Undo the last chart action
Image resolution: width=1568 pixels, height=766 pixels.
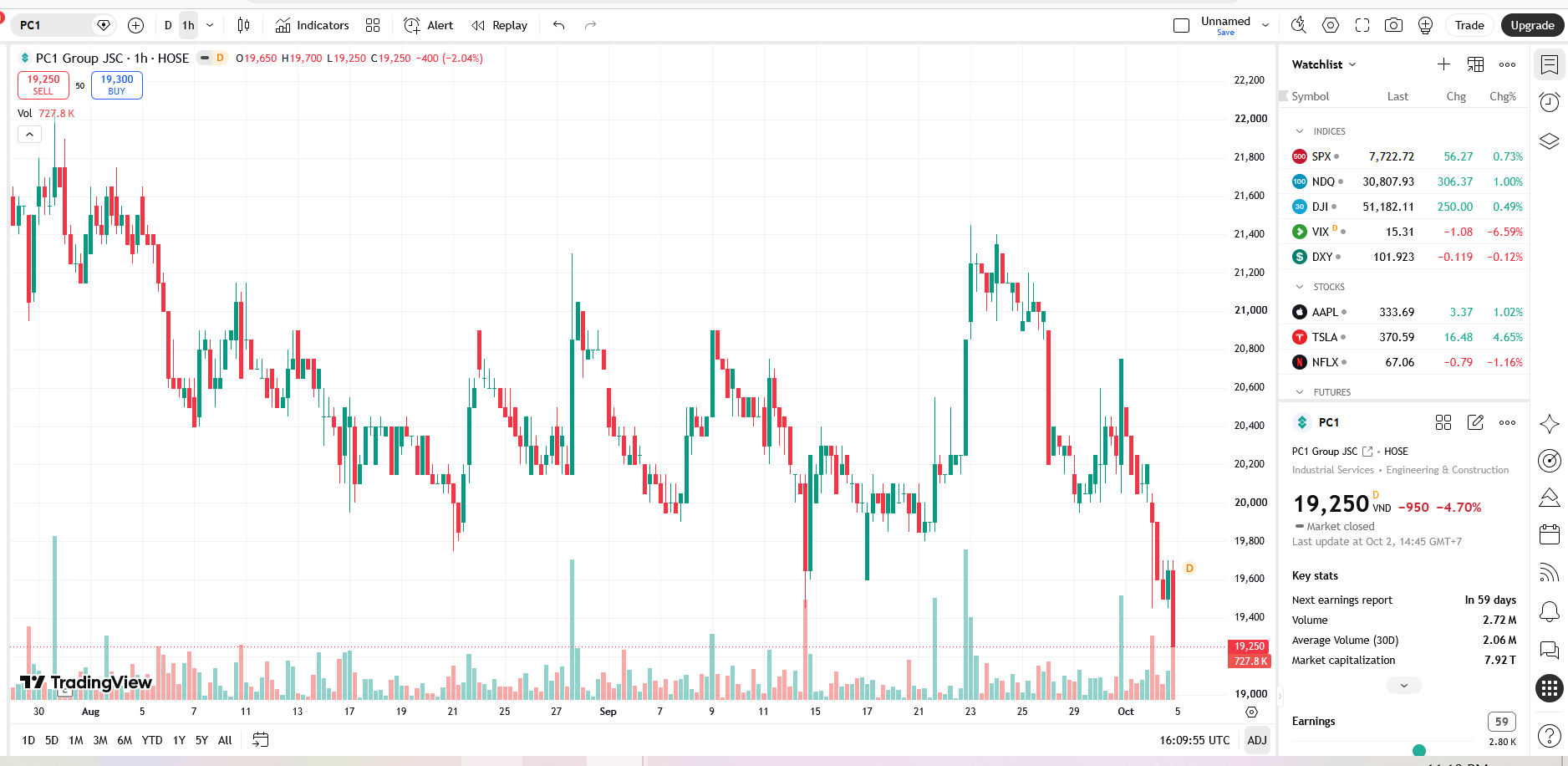[559, 25]
